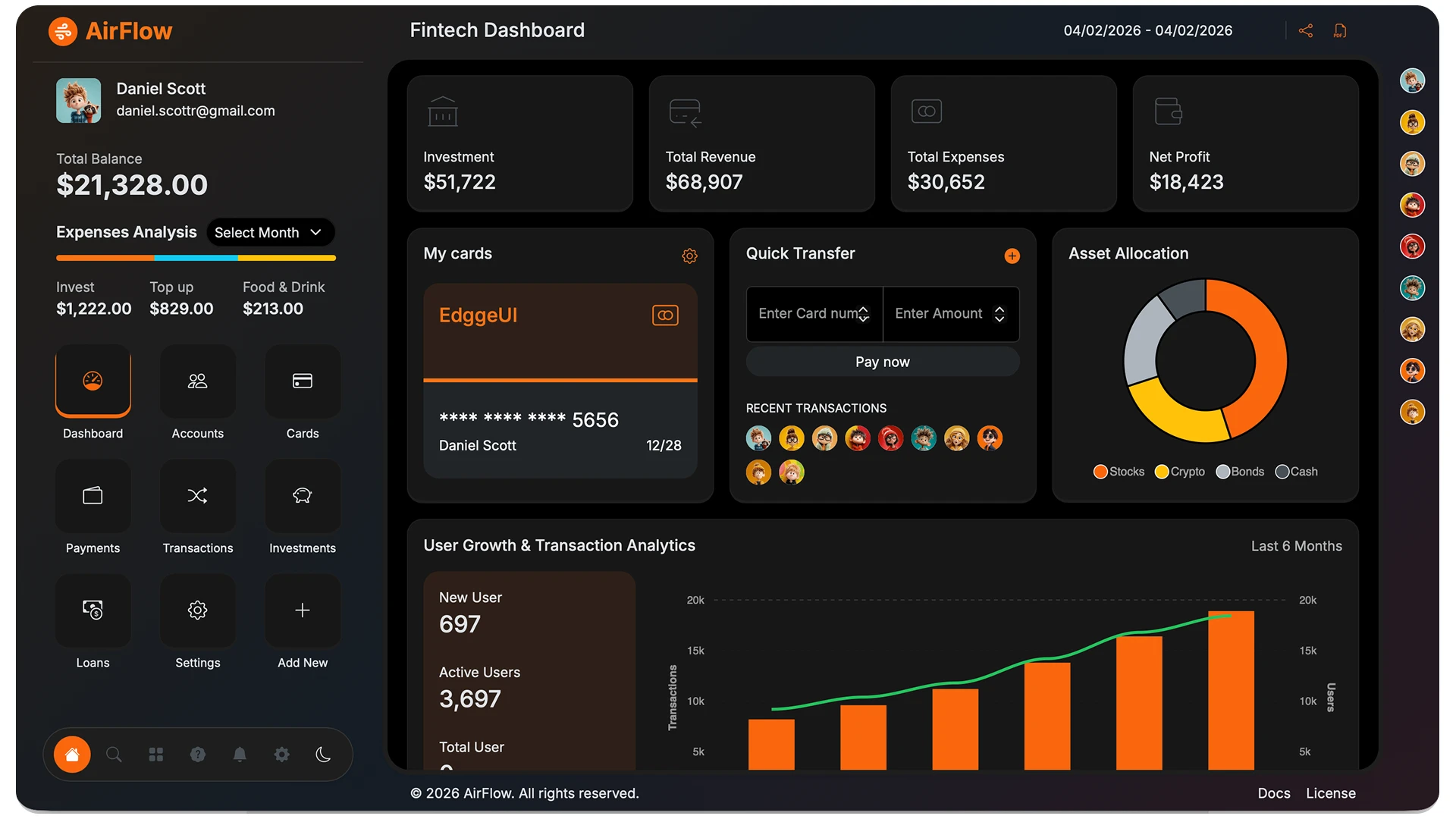
Task: Click the Total Expenses icon
Action: (x=927, y=111)
